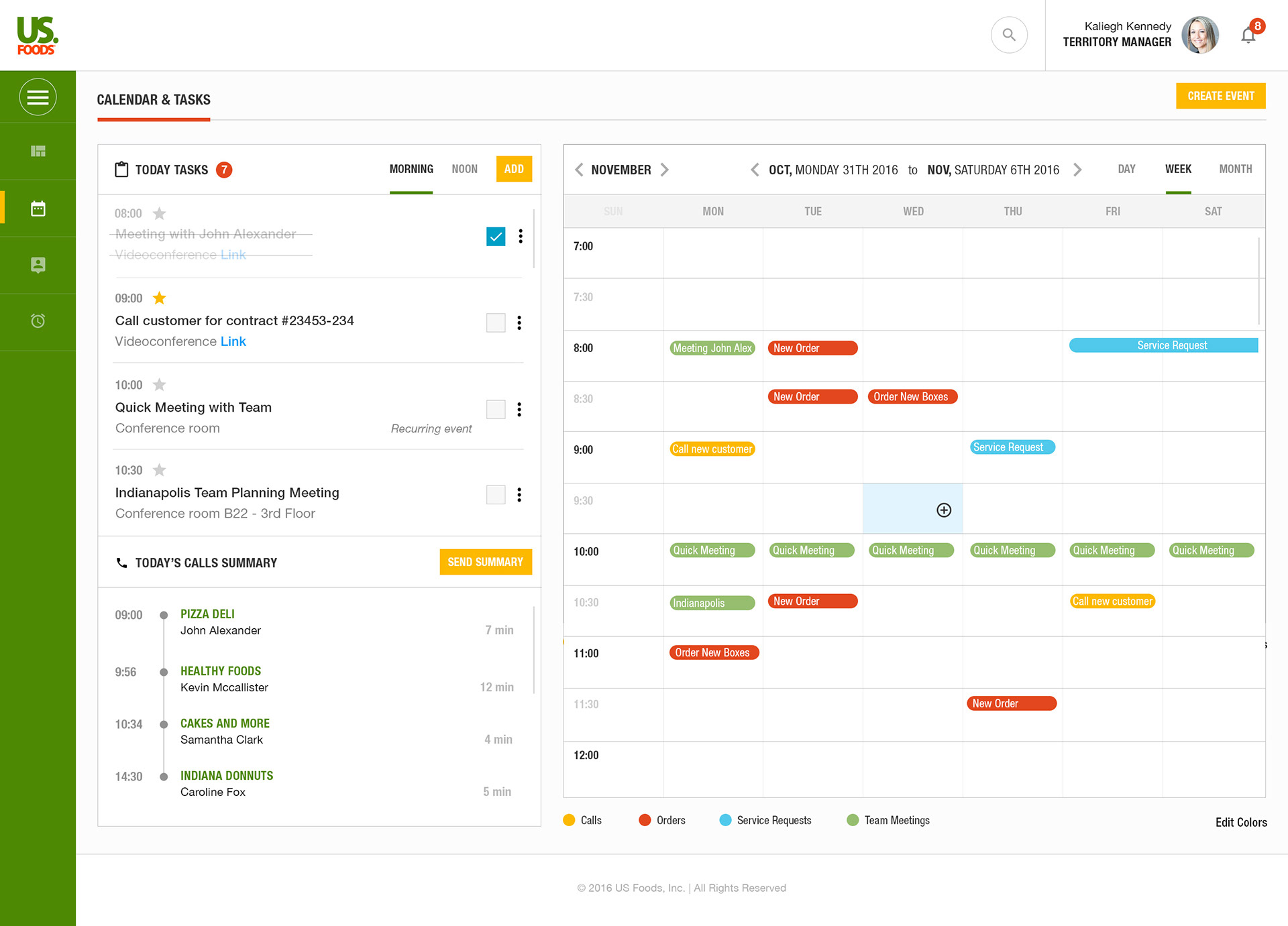This screenshot has height=926, width=1288.
Task: Select the calendar icon in sidebar
Action: [x=38, y=209]
